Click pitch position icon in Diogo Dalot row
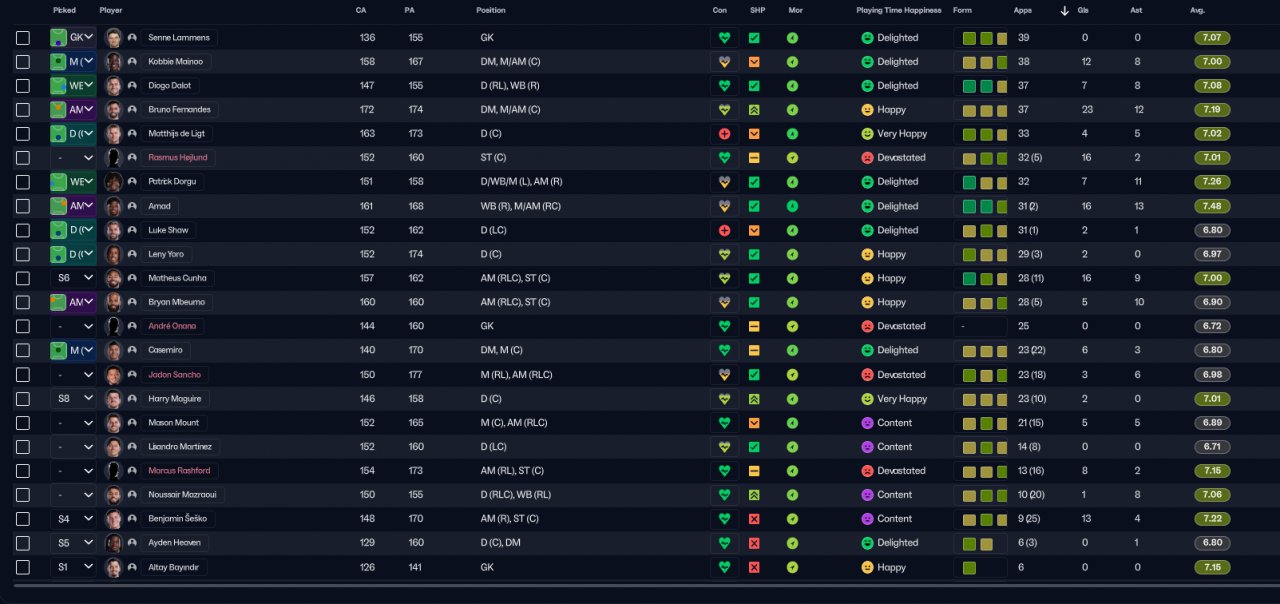1280x604 pixels. point(59,86)
